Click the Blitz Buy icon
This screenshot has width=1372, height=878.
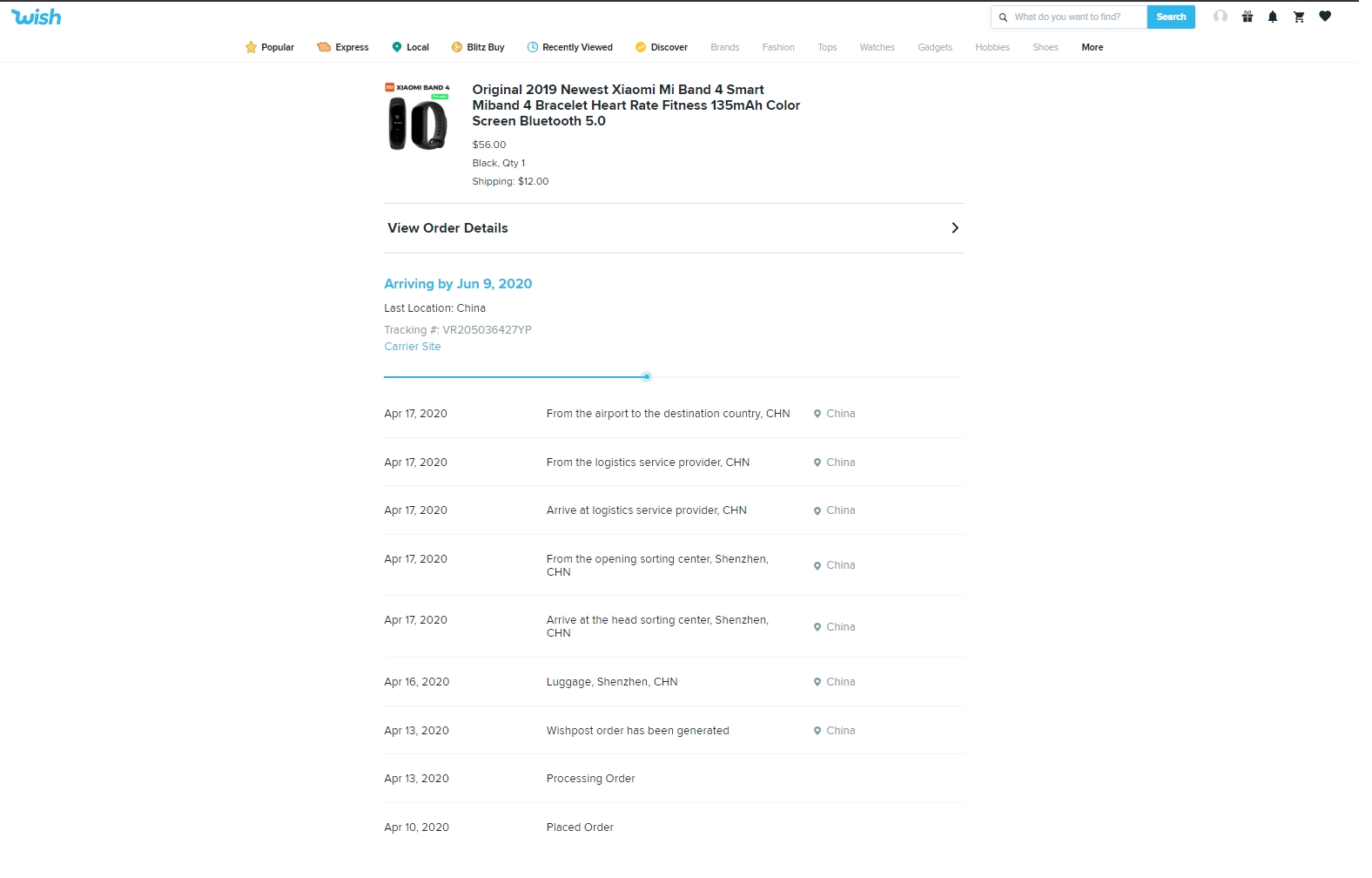point(456,47)
